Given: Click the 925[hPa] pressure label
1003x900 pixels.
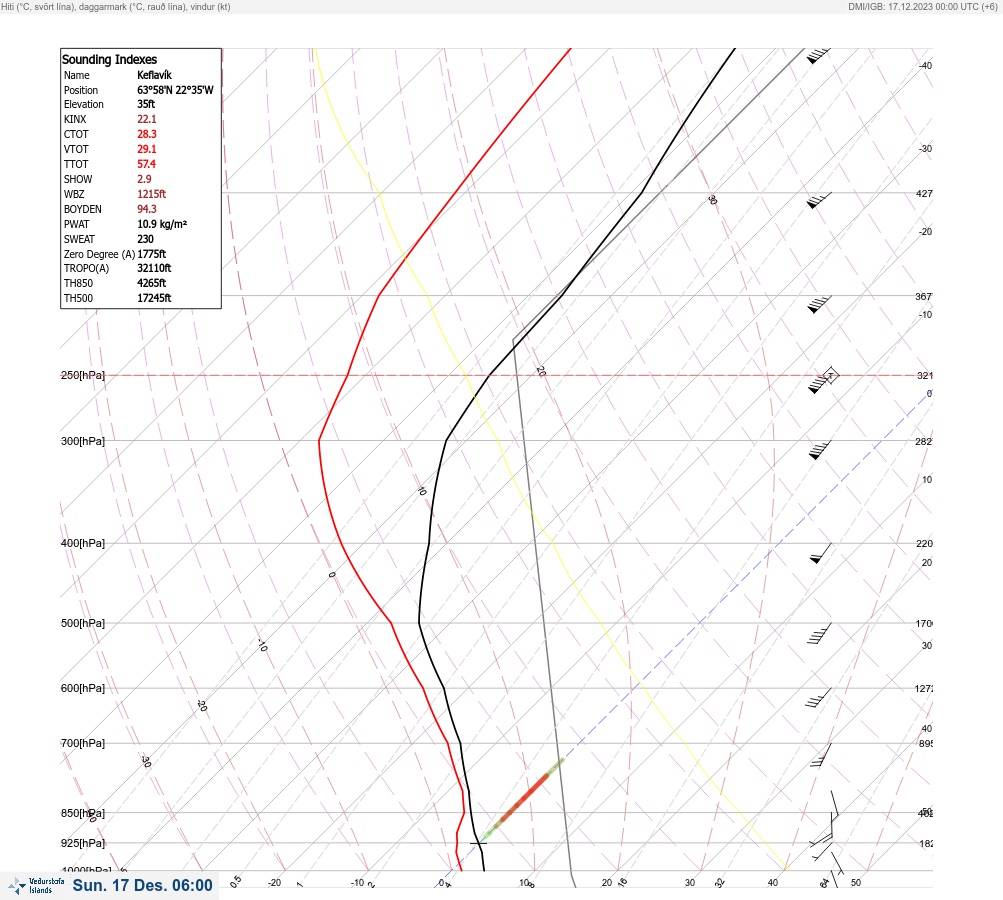Looking at the screenshot, I should click(x=83, y=843).
